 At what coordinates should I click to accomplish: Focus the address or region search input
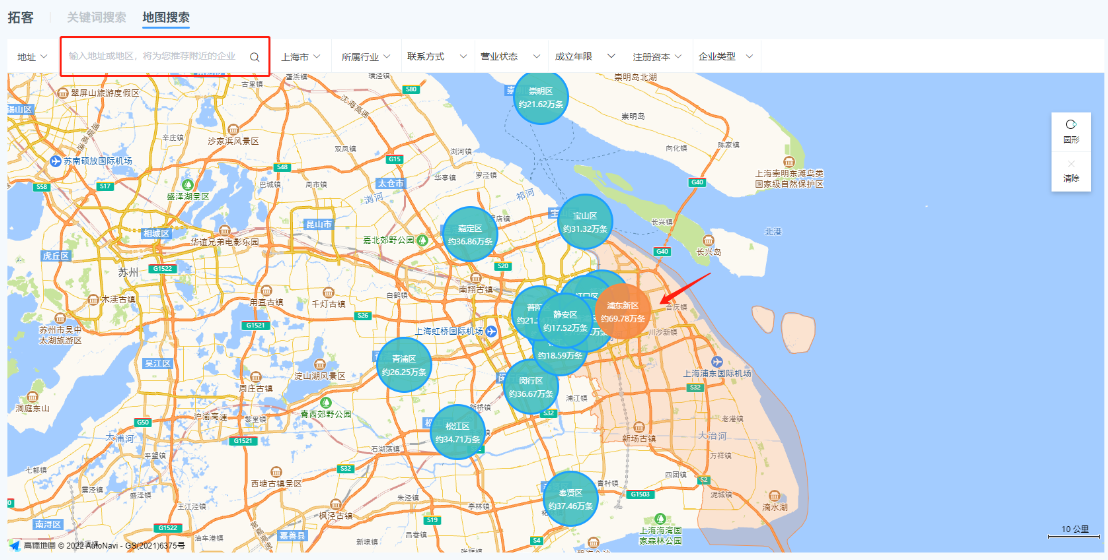[165, 57]
